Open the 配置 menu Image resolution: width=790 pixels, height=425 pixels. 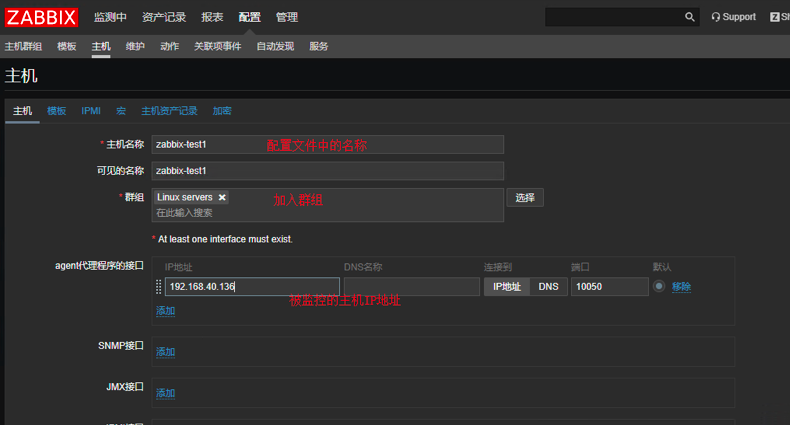point(249,17)
